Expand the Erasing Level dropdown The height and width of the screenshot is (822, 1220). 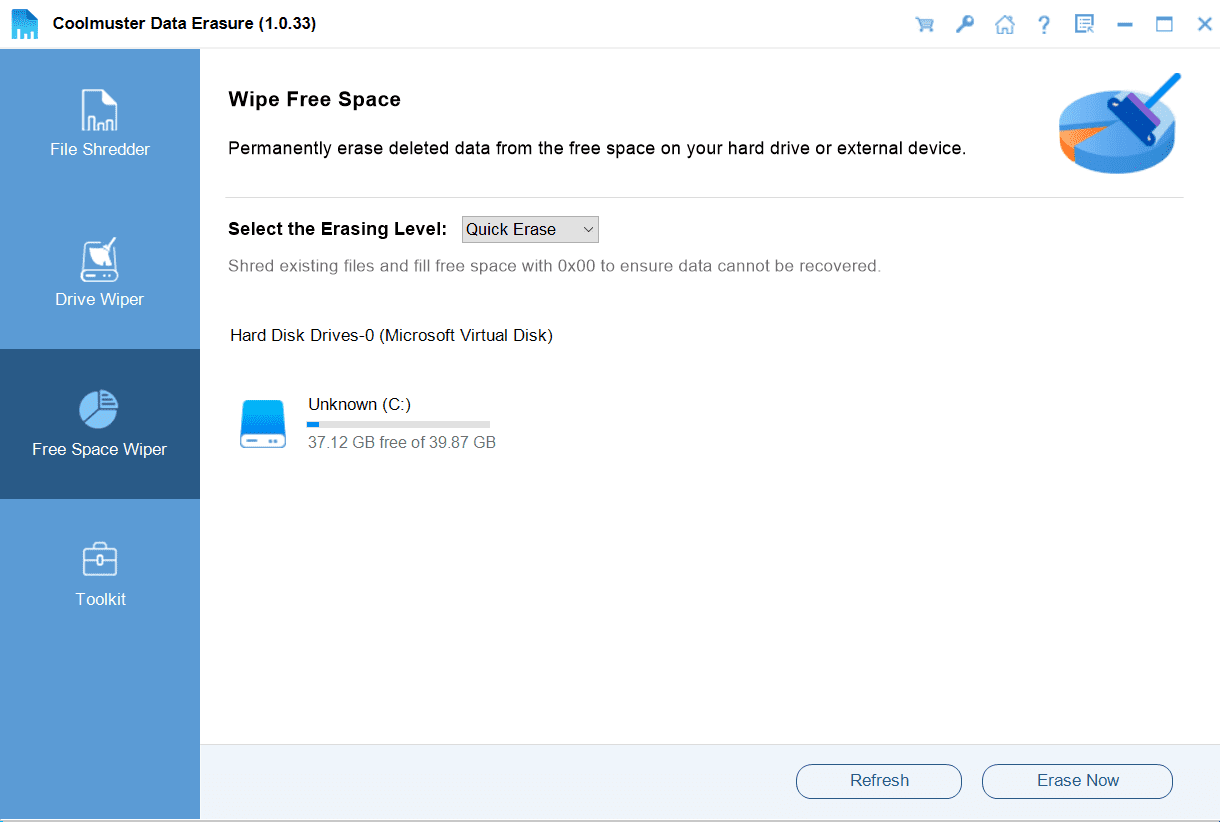(x=530, y=229)
